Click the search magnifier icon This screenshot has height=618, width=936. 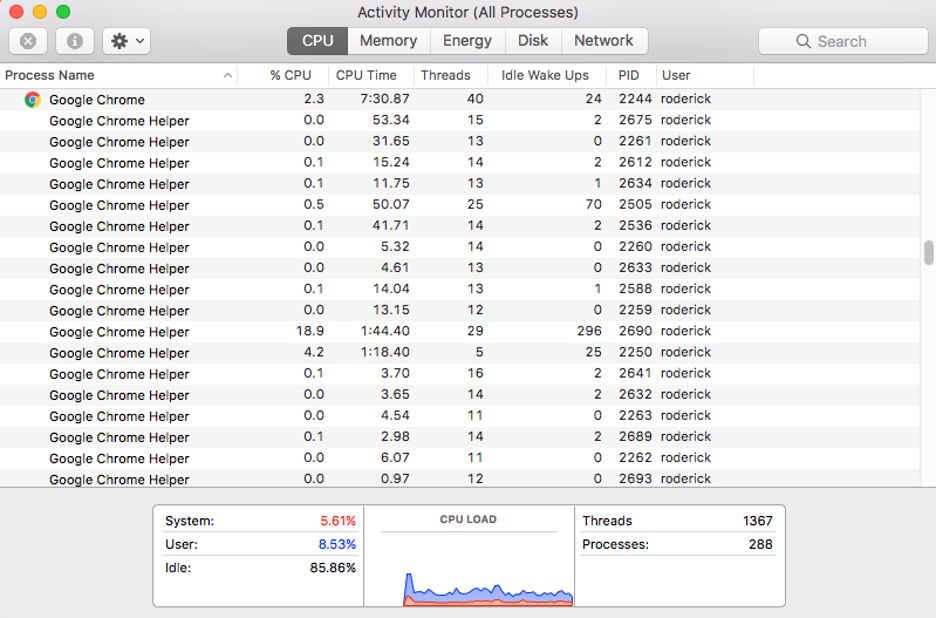[803, 41]
